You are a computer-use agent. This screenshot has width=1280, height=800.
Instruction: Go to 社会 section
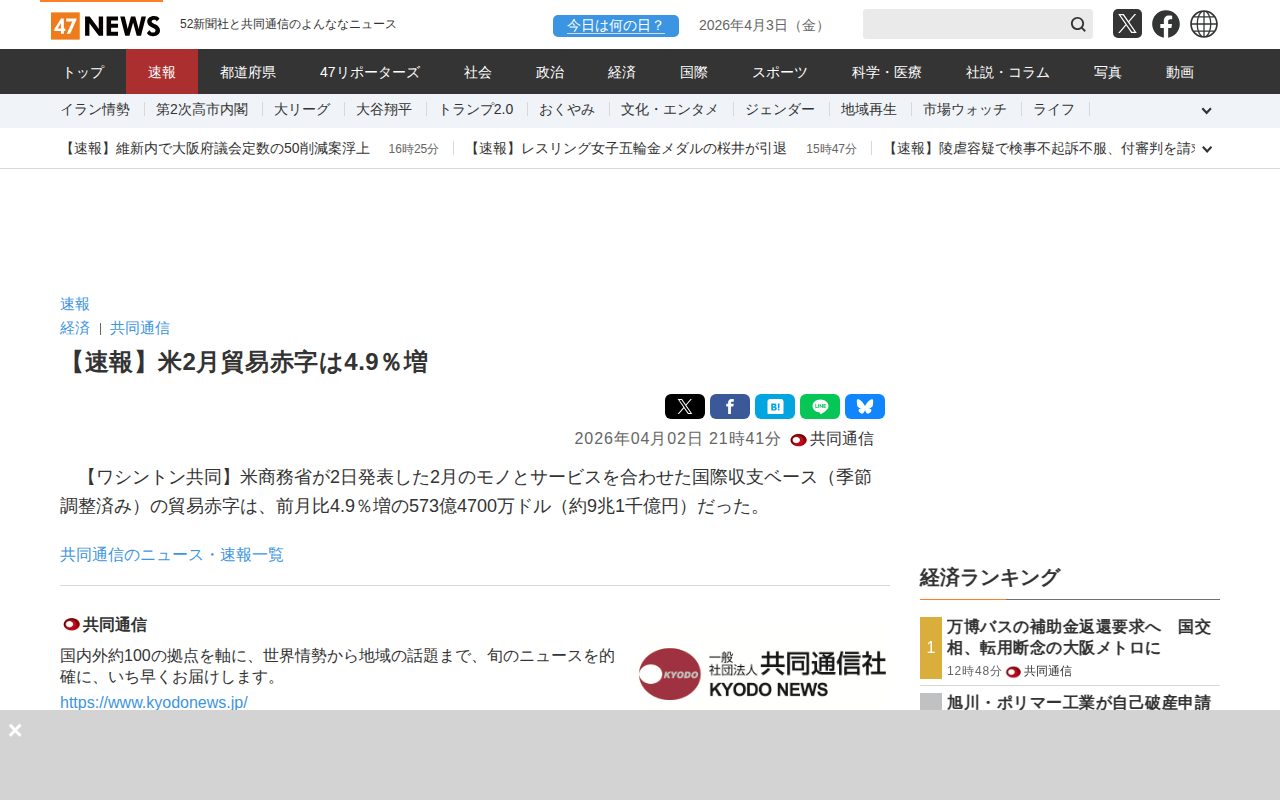click(478, 72)
